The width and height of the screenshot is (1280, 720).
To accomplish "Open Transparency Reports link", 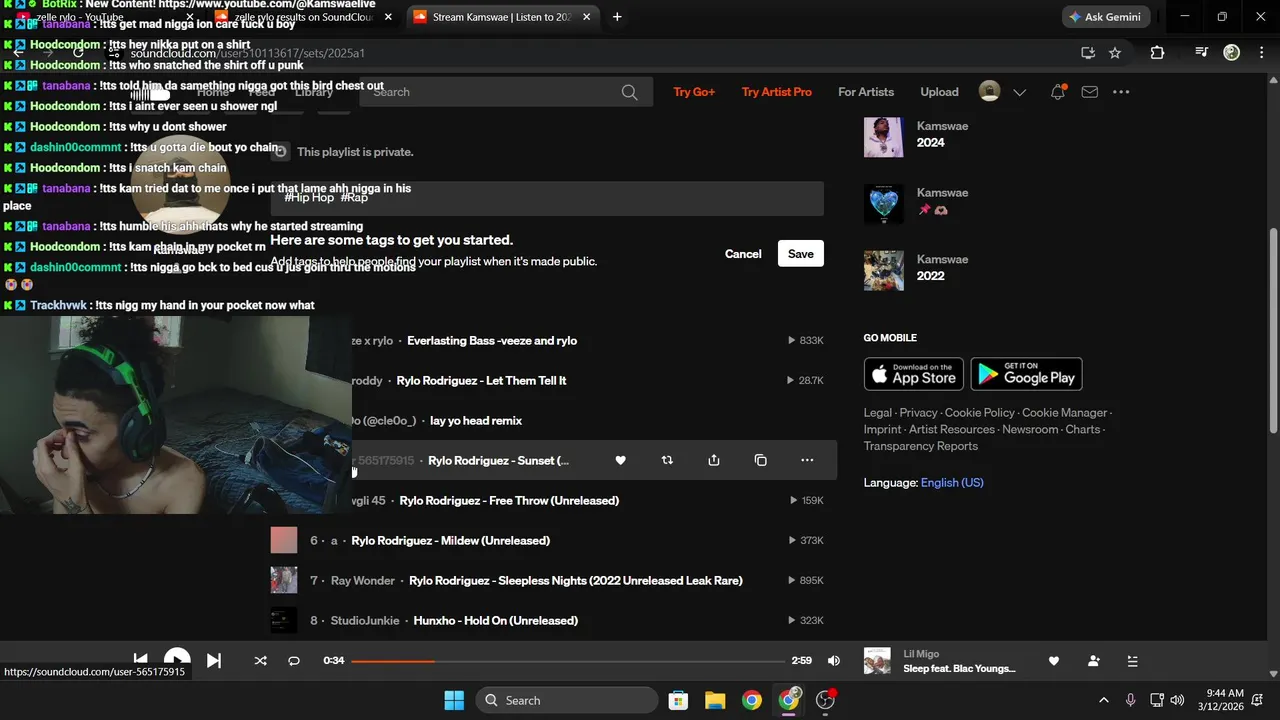I will coord(921,446).
